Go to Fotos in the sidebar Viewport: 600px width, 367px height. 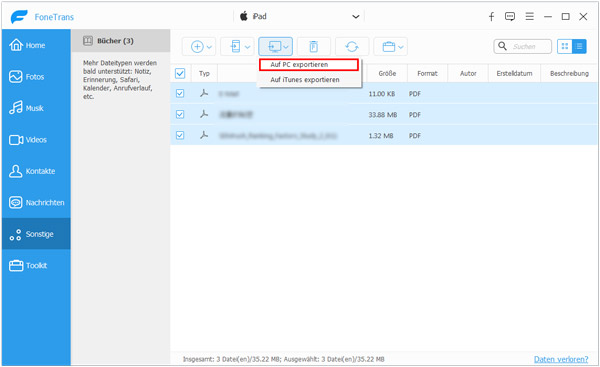tap(36, 77)
